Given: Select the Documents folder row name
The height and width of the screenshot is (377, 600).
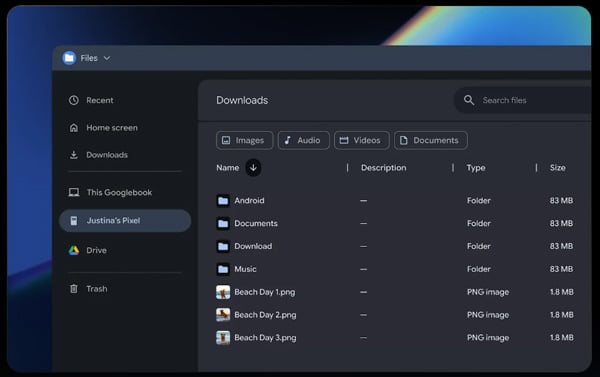Looking at the screenshot, I should pyautogui.click(x=256, y=224).
